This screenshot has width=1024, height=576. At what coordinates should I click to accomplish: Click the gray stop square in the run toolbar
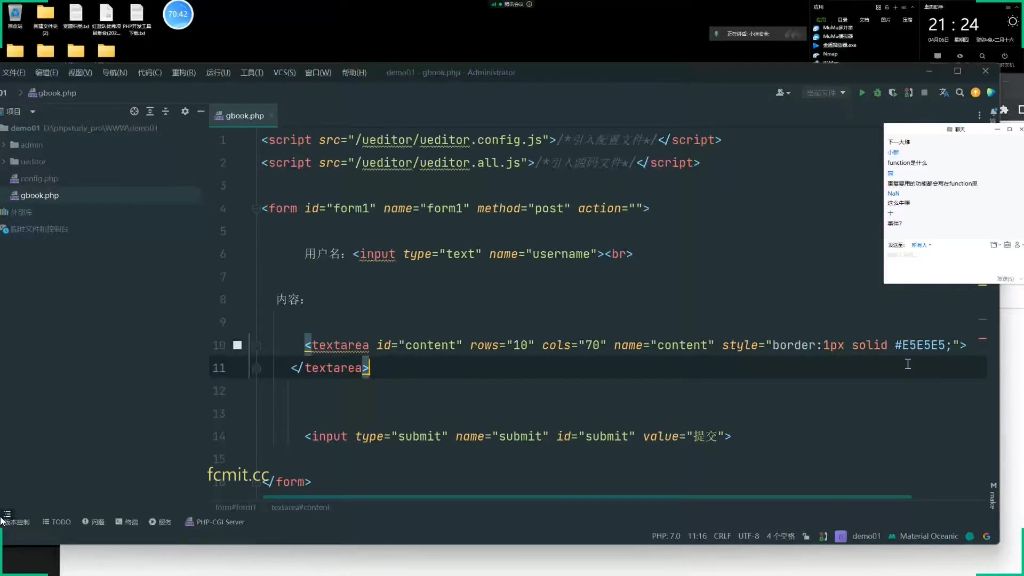924,93
